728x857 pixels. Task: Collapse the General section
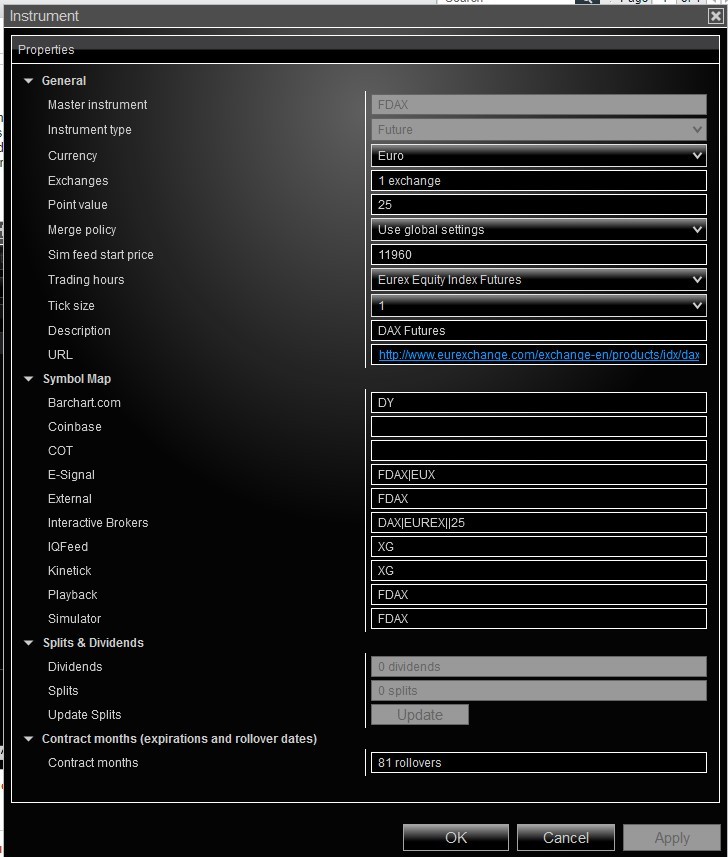tap(28, 81)
